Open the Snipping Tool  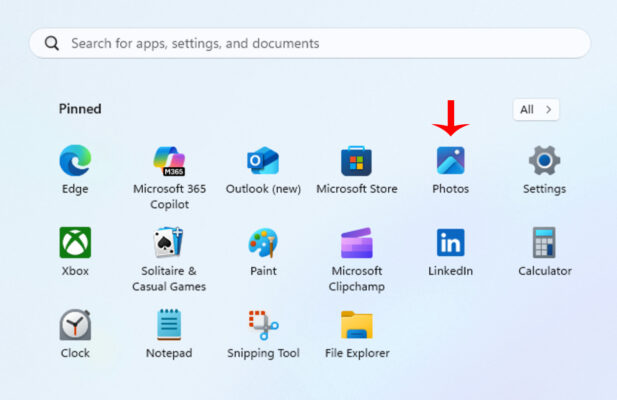[263, 325]
